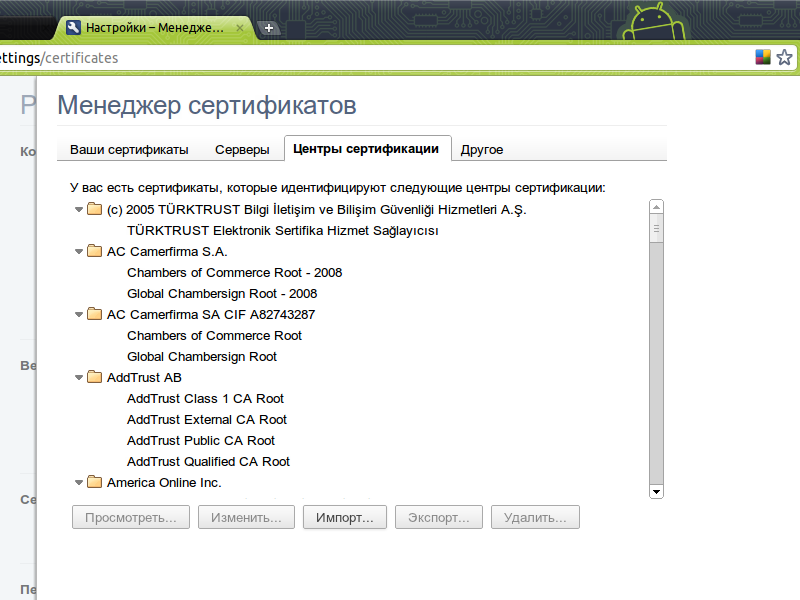Image resolution: width=800 pixels, height=600 pixels.
Task: Click the wrench icon on settings tab
Action: tap(73, 28)
